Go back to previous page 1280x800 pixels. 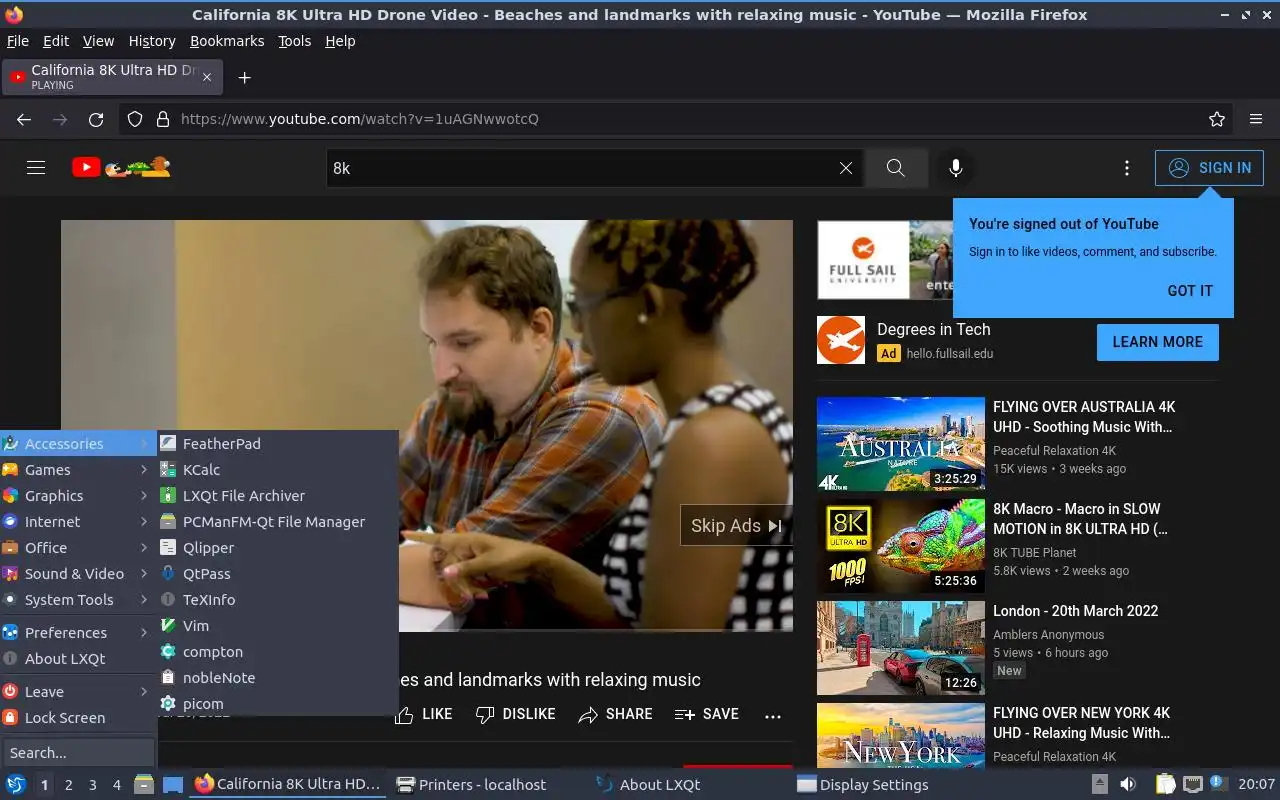click(24, 119)
